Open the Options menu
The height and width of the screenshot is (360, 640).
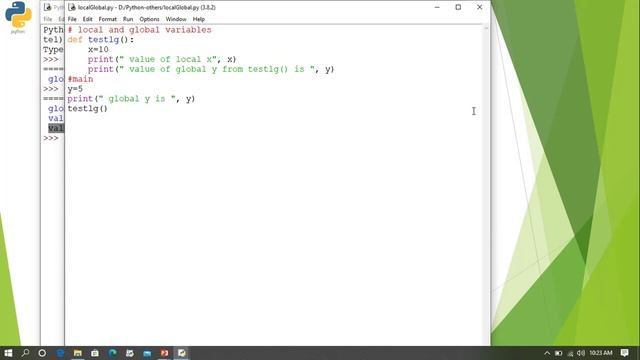click(x=149, y=19)
